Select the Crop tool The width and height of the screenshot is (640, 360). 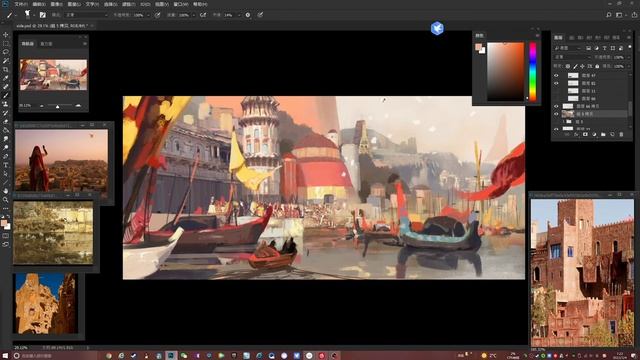[6, 69]
